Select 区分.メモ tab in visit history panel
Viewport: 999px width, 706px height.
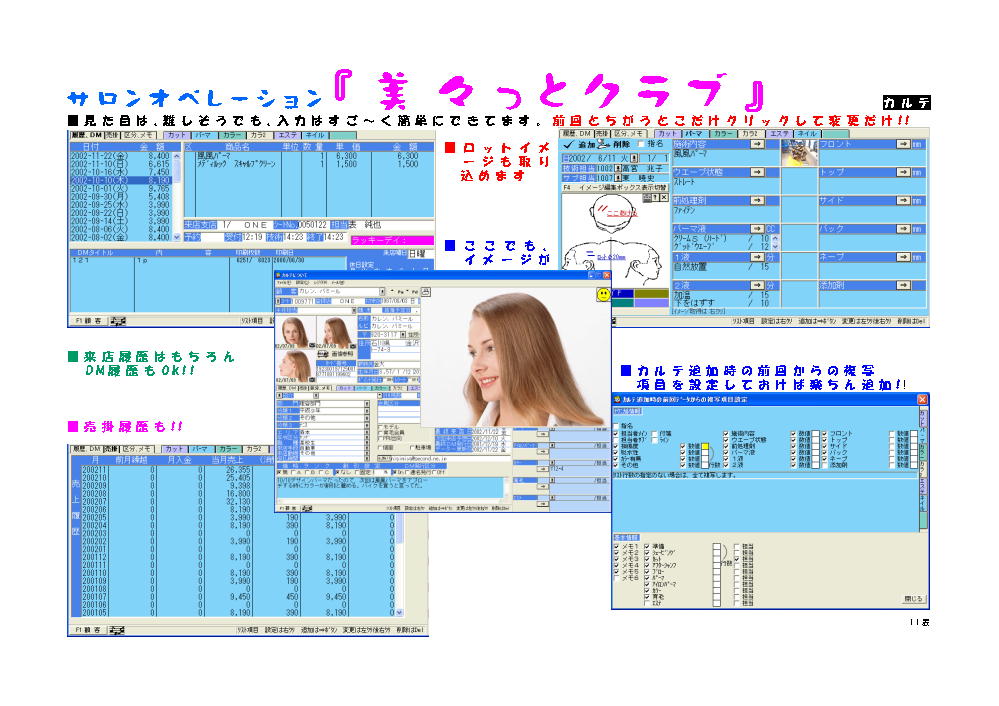click(x=138, y=135)
